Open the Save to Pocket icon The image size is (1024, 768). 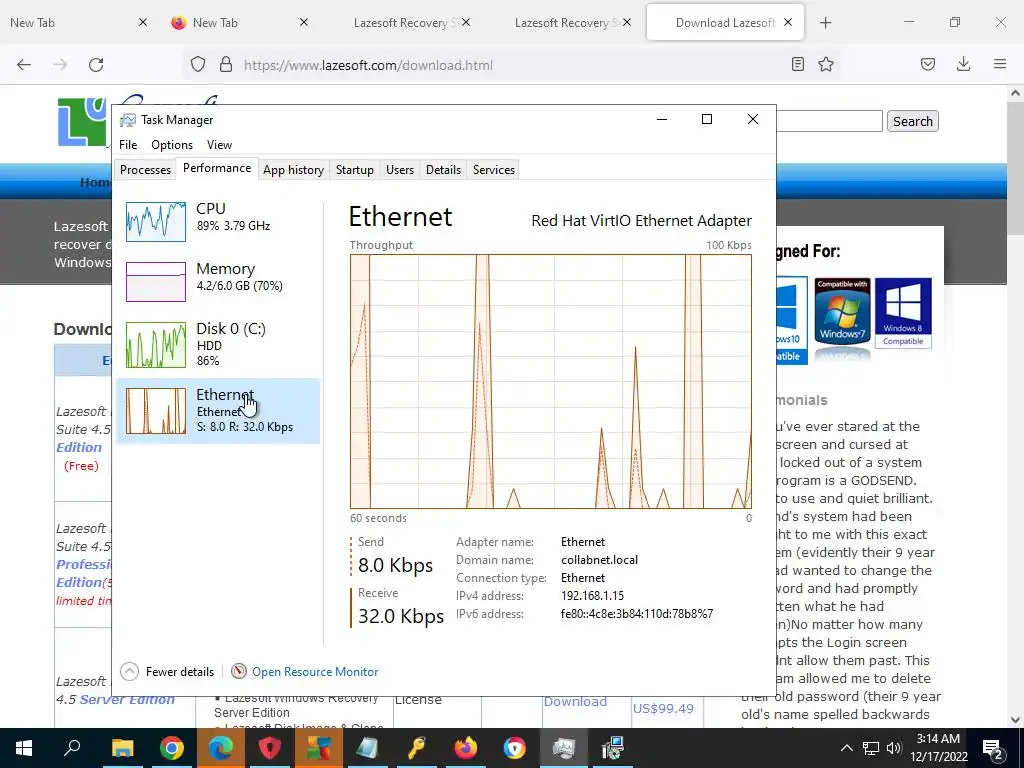pyautogui.click(x=928, y=64)
